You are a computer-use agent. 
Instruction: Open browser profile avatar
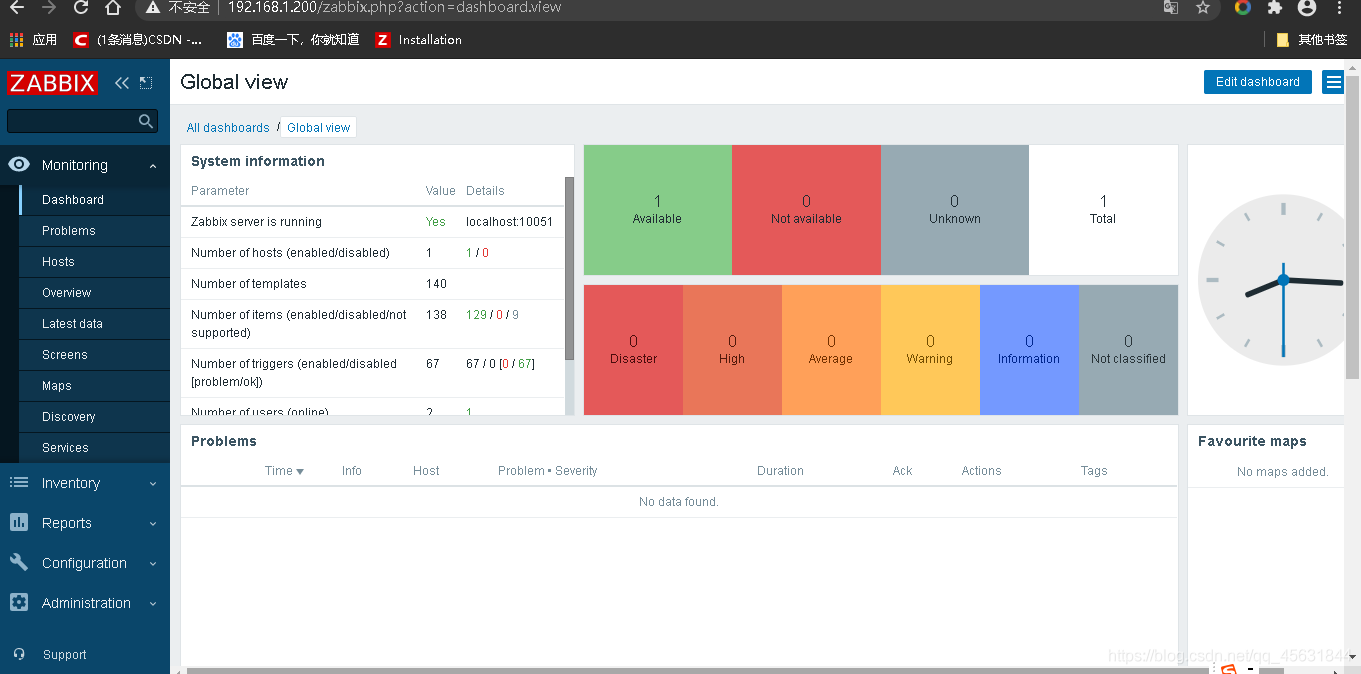coord(1306,8)
